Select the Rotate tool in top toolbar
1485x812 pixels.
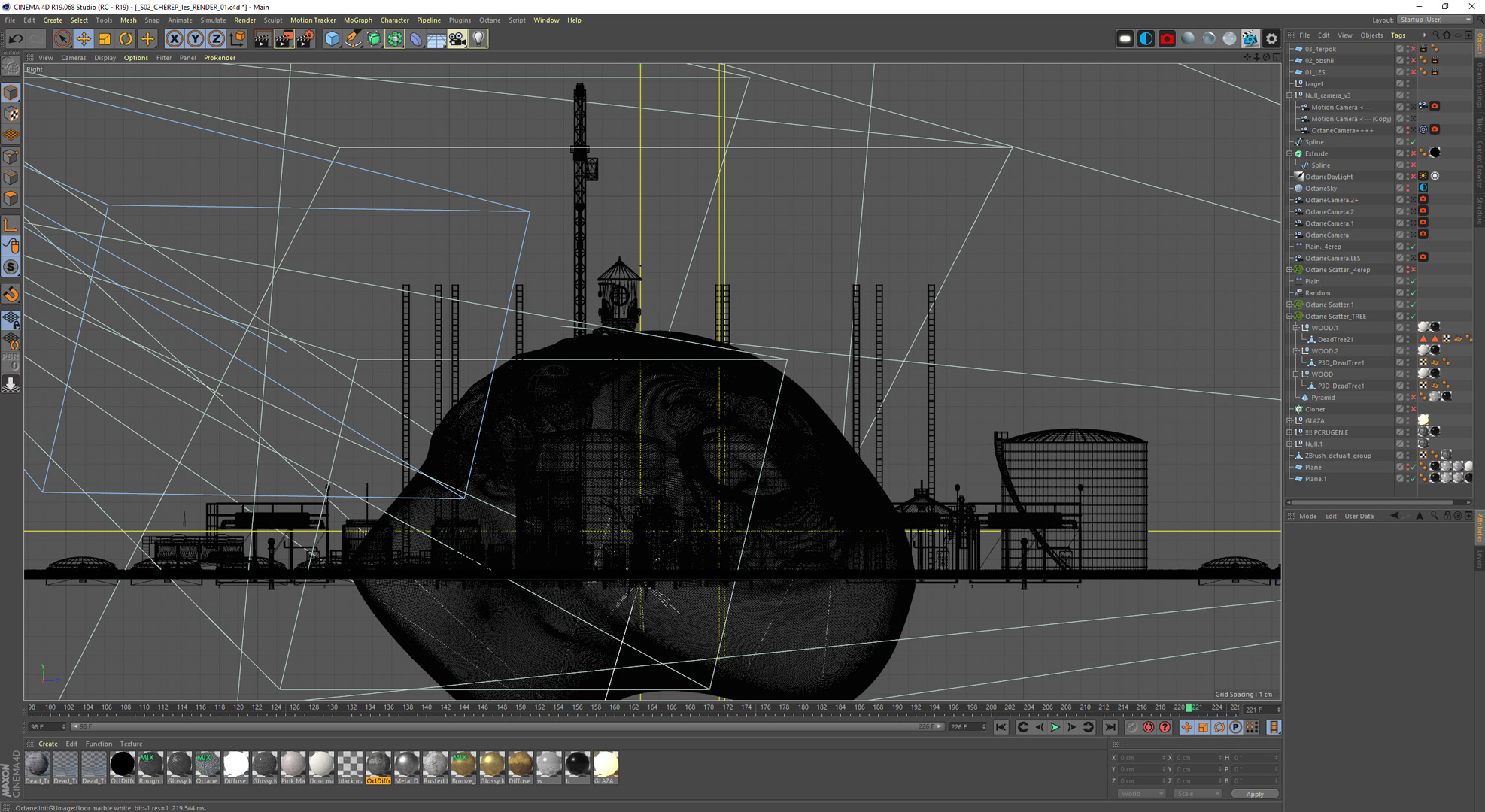pyautogui.click(x=126, y=38)
